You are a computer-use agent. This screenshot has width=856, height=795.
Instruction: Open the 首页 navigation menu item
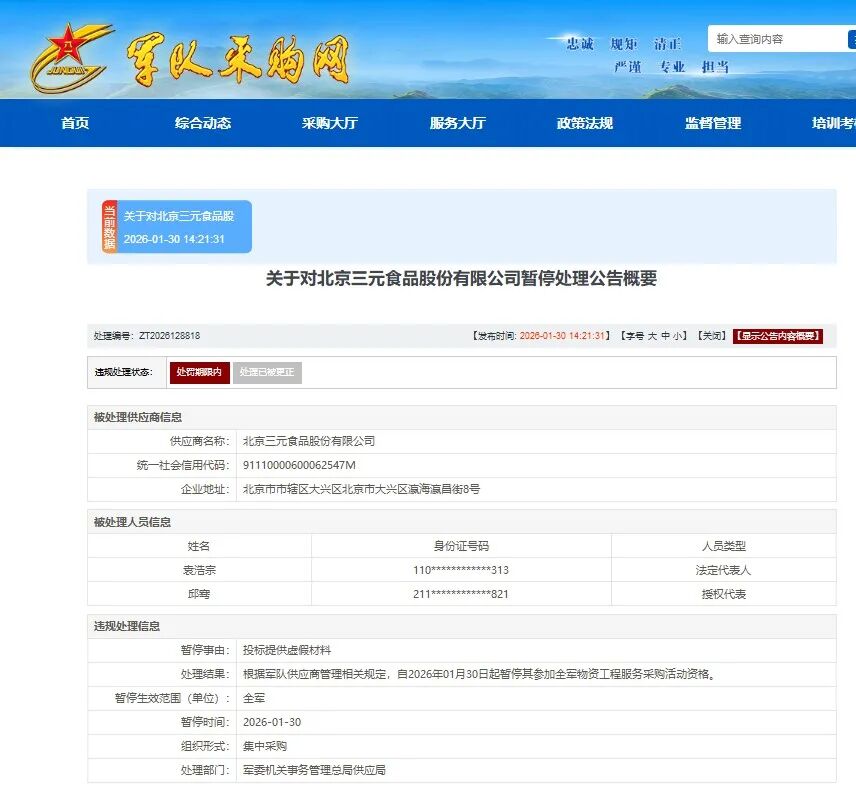(x=75, y=123)
